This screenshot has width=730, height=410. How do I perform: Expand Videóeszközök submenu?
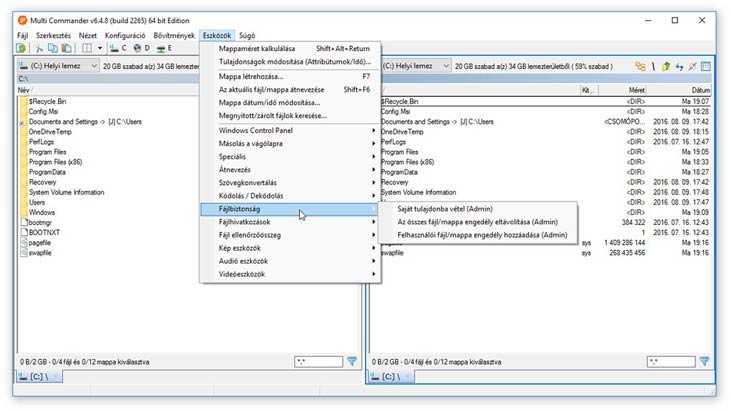click(x=291, y=274)
